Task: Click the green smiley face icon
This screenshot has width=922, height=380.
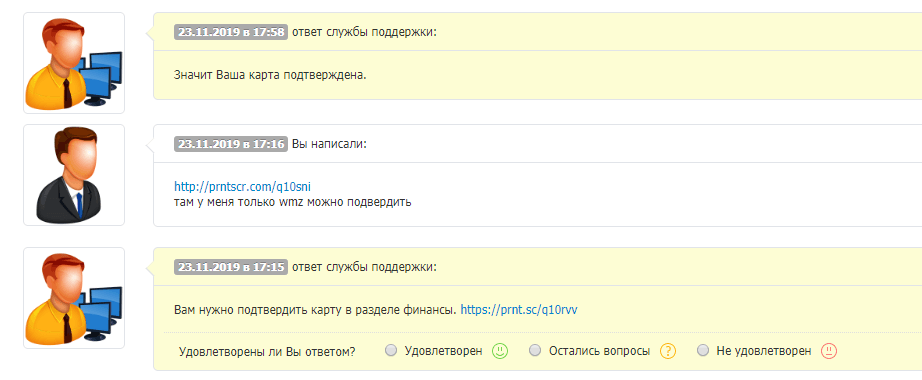Action: (500, 351)
